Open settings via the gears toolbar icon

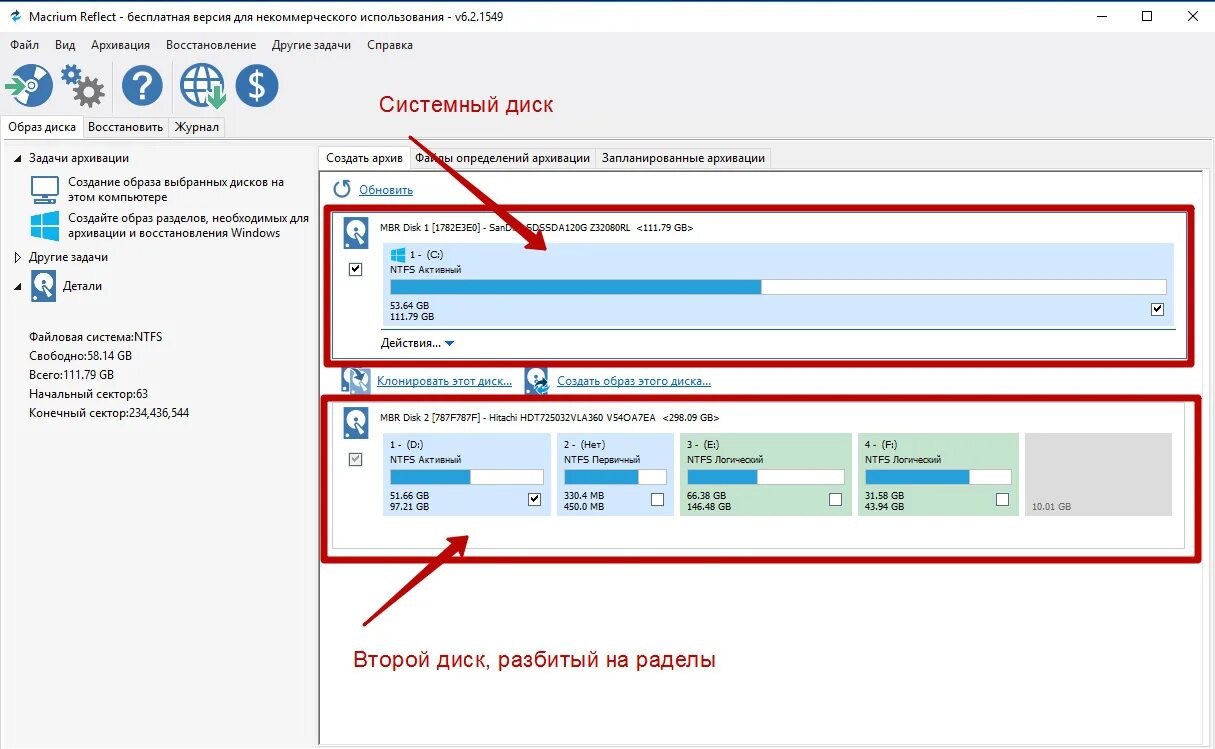82,86
